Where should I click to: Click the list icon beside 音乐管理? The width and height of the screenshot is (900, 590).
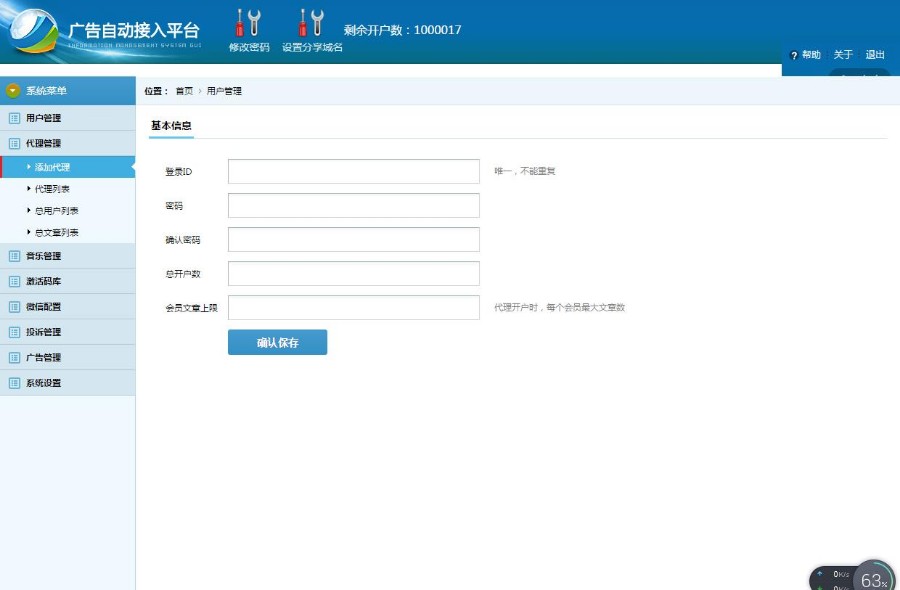[x=14, y=257]
